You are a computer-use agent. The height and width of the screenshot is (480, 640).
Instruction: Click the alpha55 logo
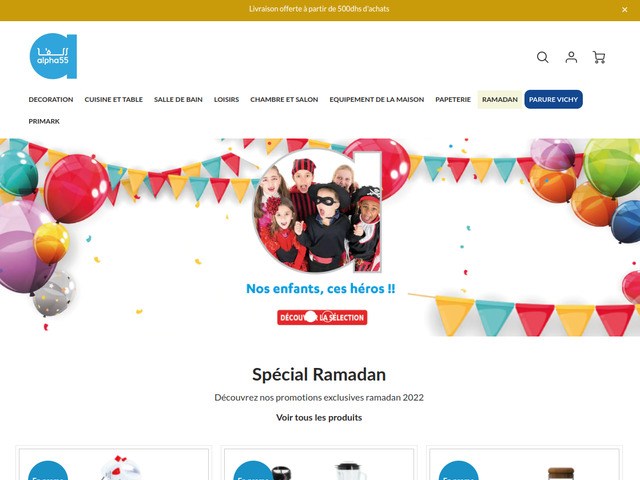tap(53, 56)
